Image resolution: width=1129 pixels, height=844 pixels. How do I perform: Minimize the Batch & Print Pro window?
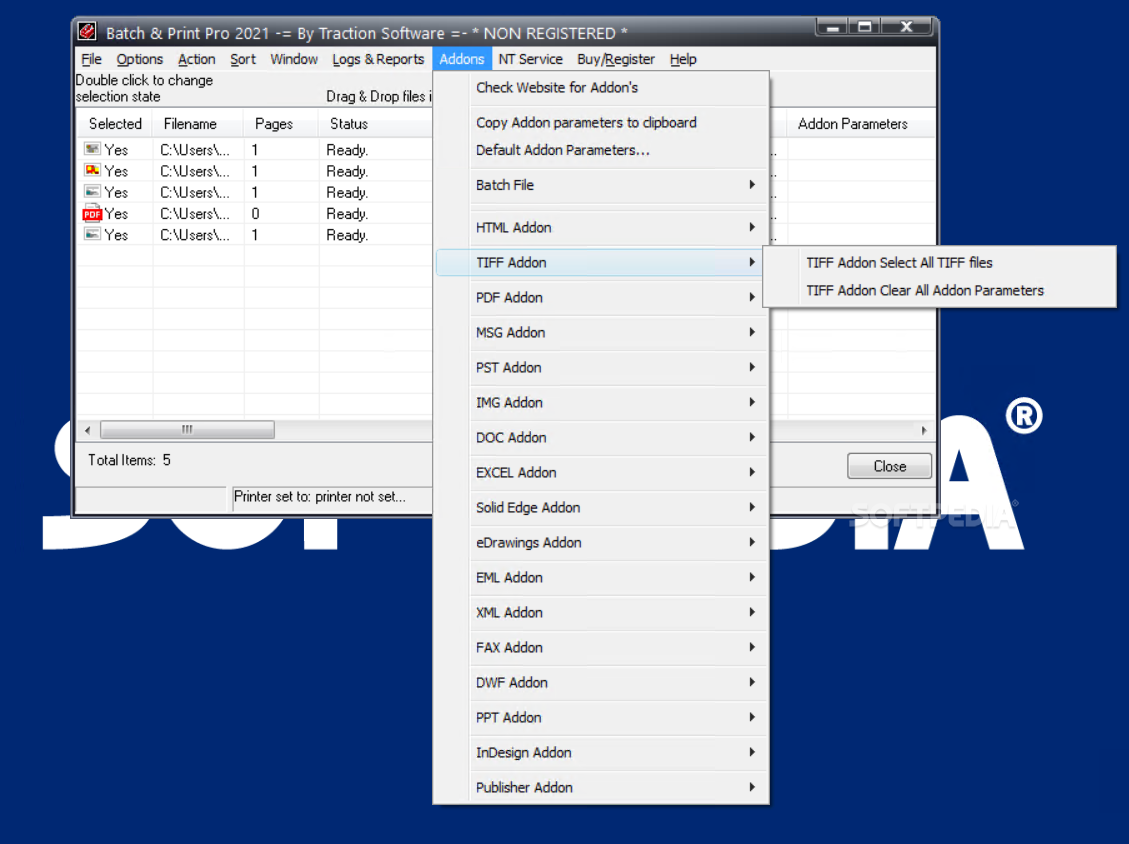pyautogui.click(x=832, y=27)
